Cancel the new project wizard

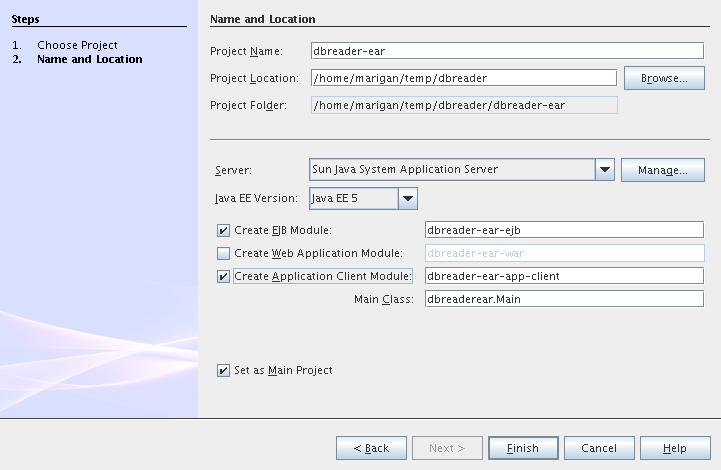click(599, 448)
